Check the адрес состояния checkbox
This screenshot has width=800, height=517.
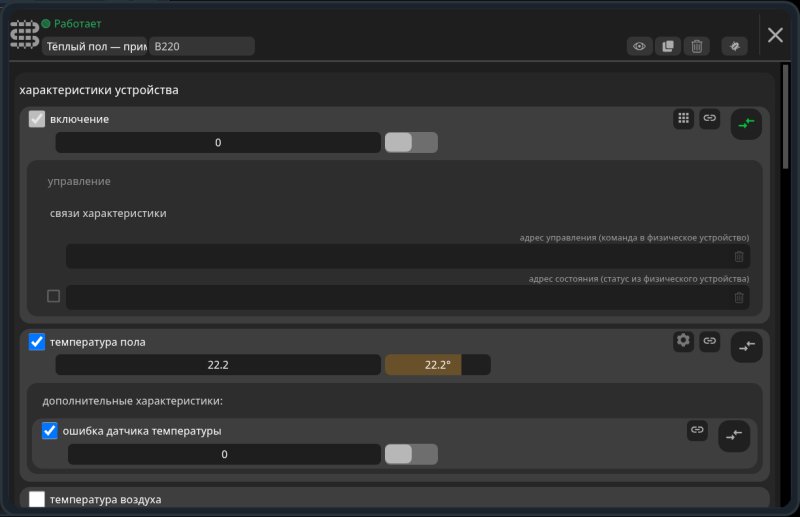click(x=54, y=296)
